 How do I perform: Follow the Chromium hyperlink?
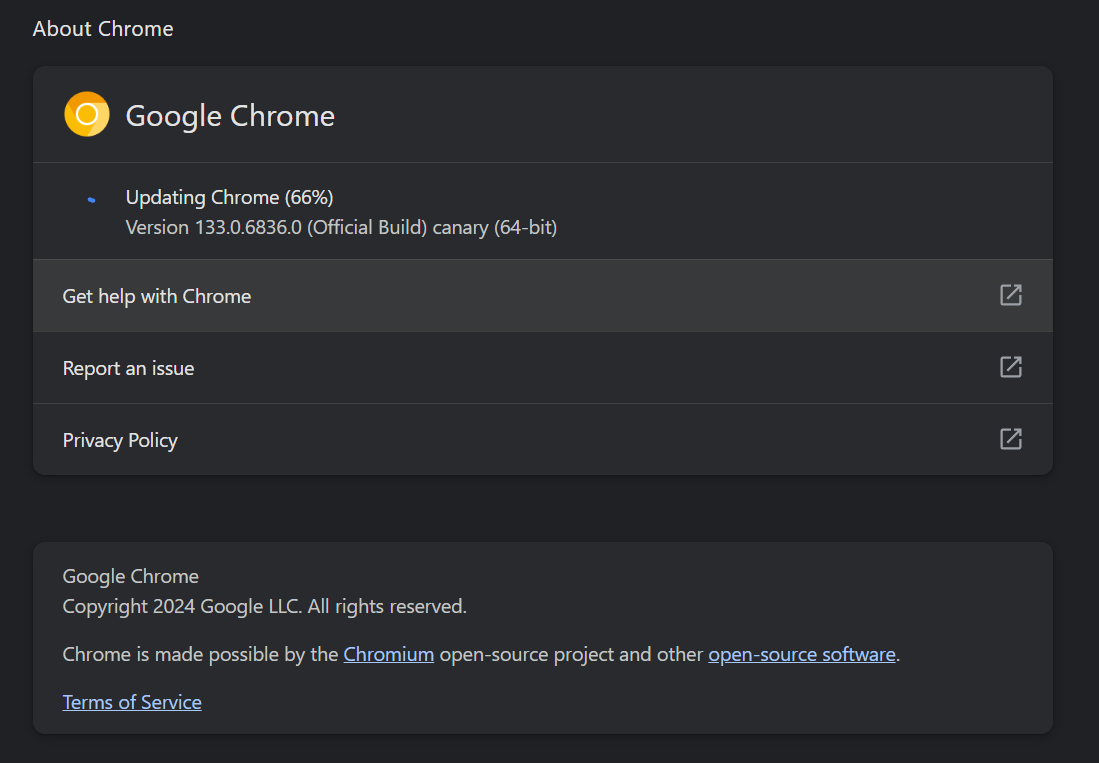tap(388, 654)
